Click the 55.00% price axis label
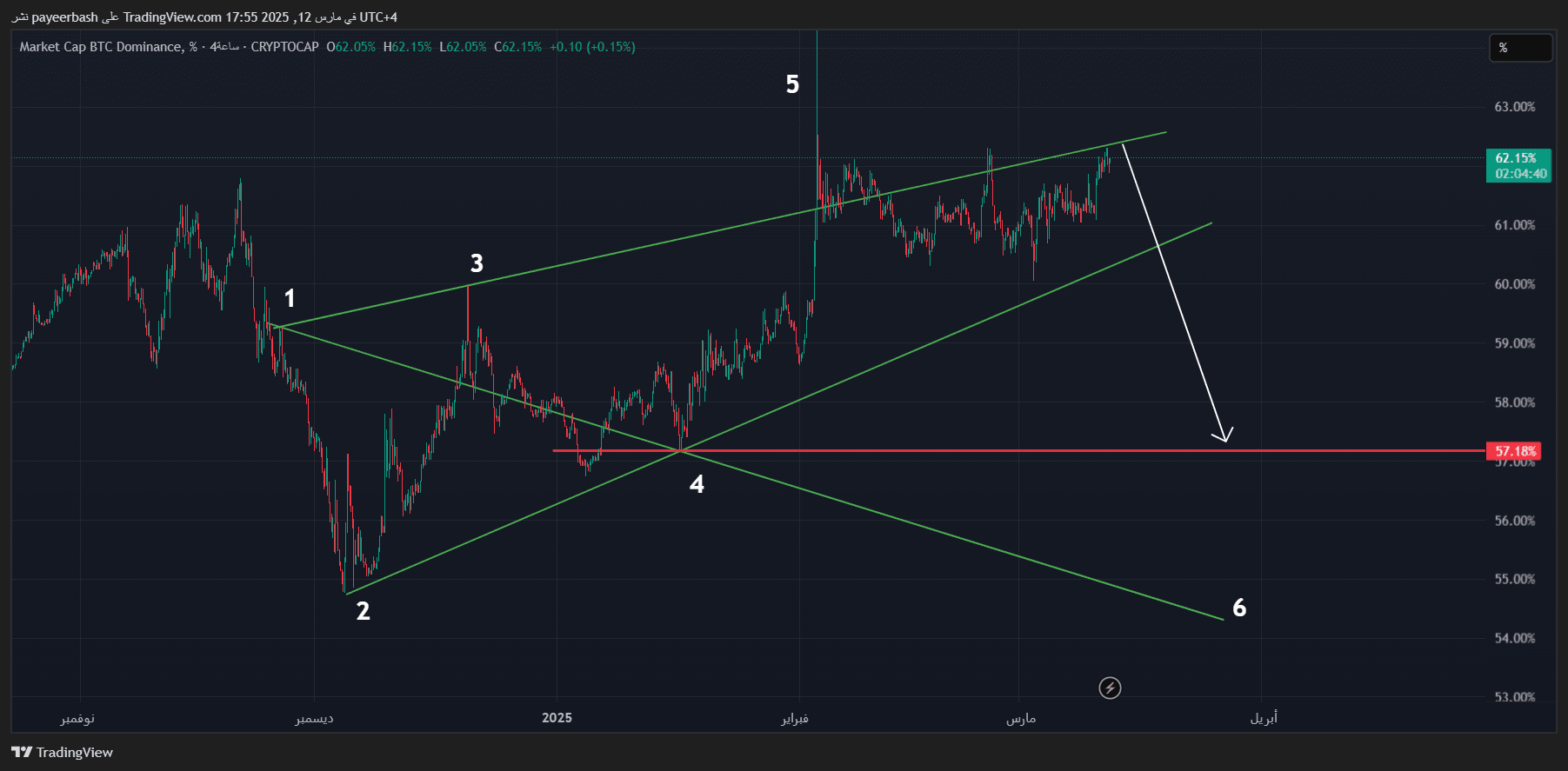The height and width of the screenshot is (771, 1568). pyautogui.click(x=1515, y=579)
